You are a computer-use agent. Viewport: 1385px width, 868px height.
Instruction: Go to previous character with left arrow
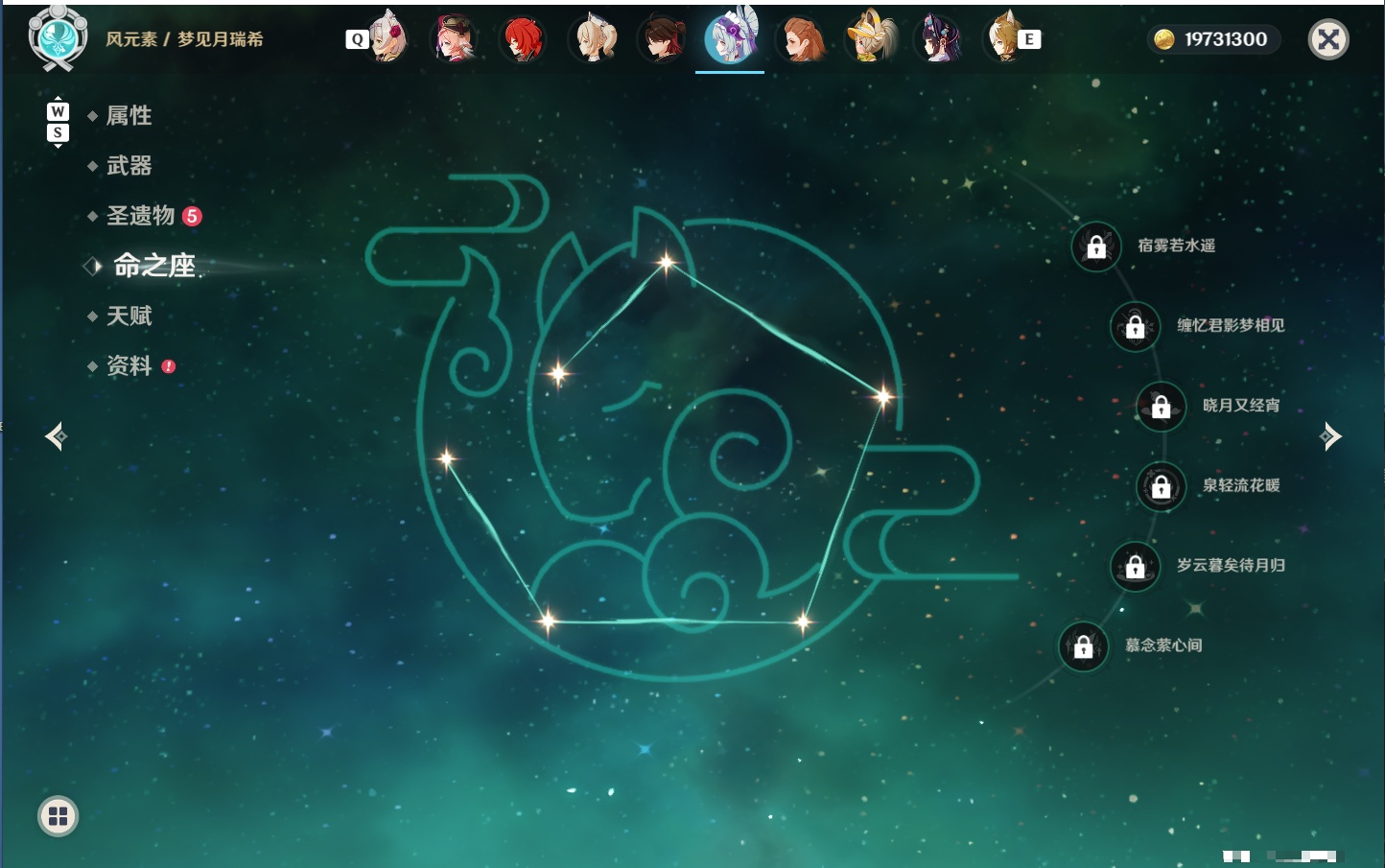(x=56, y=436)
